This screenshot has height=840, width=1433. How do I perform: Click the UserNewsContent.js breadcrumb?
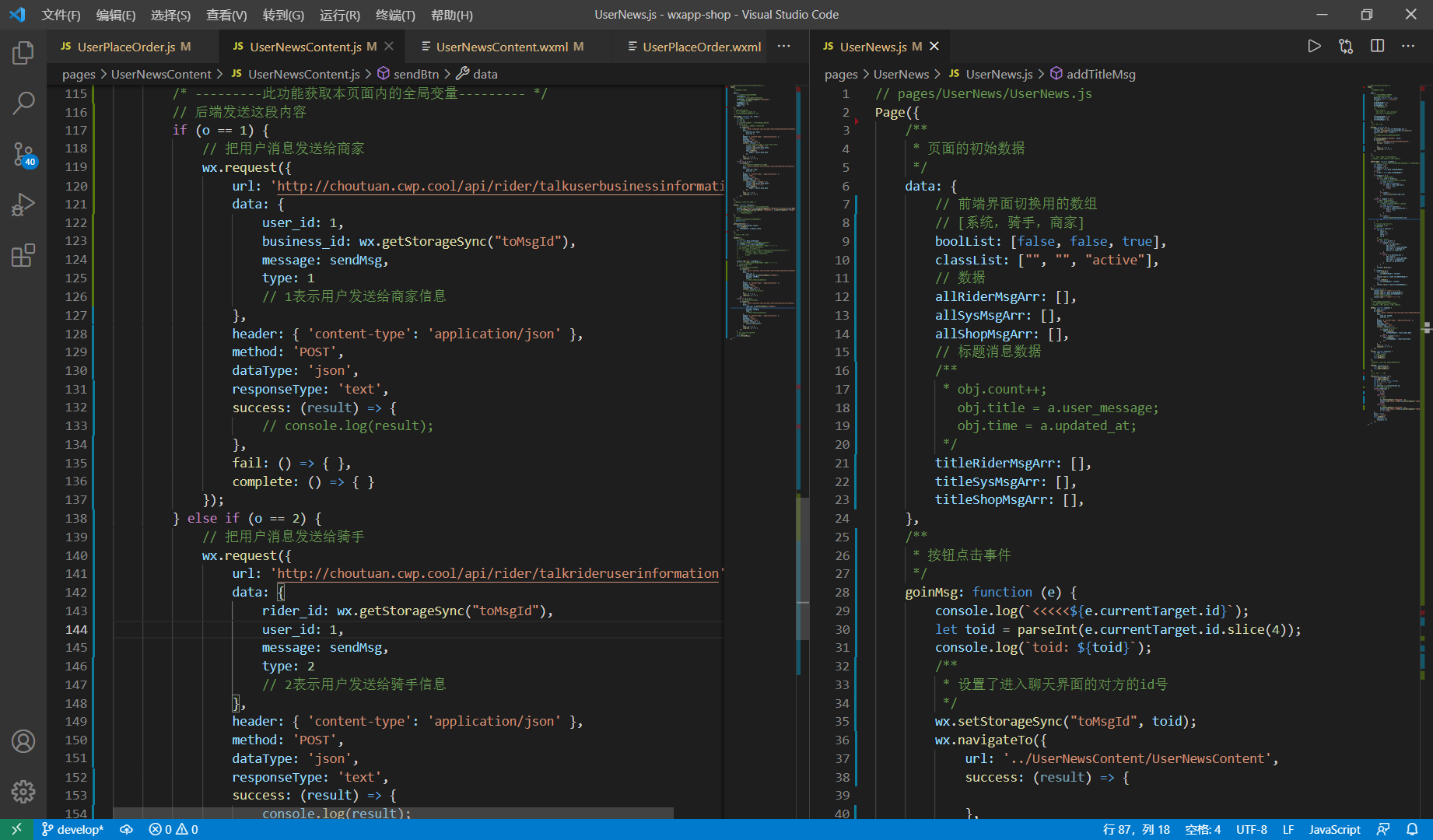[295, 75]
